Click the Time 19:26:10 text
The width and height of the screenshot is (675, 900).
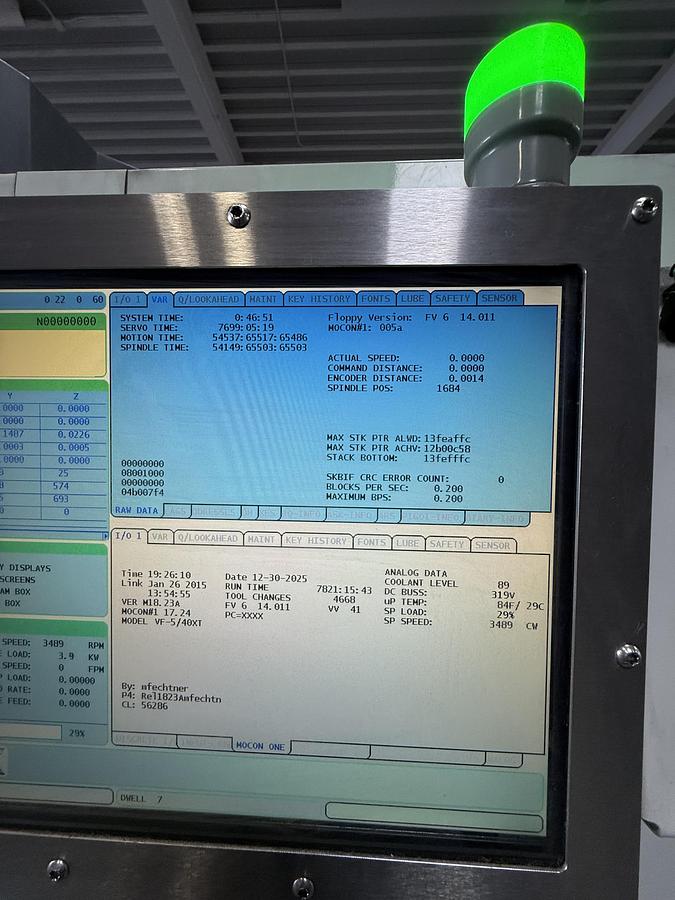pyautogui.click(x=156, y=574)
